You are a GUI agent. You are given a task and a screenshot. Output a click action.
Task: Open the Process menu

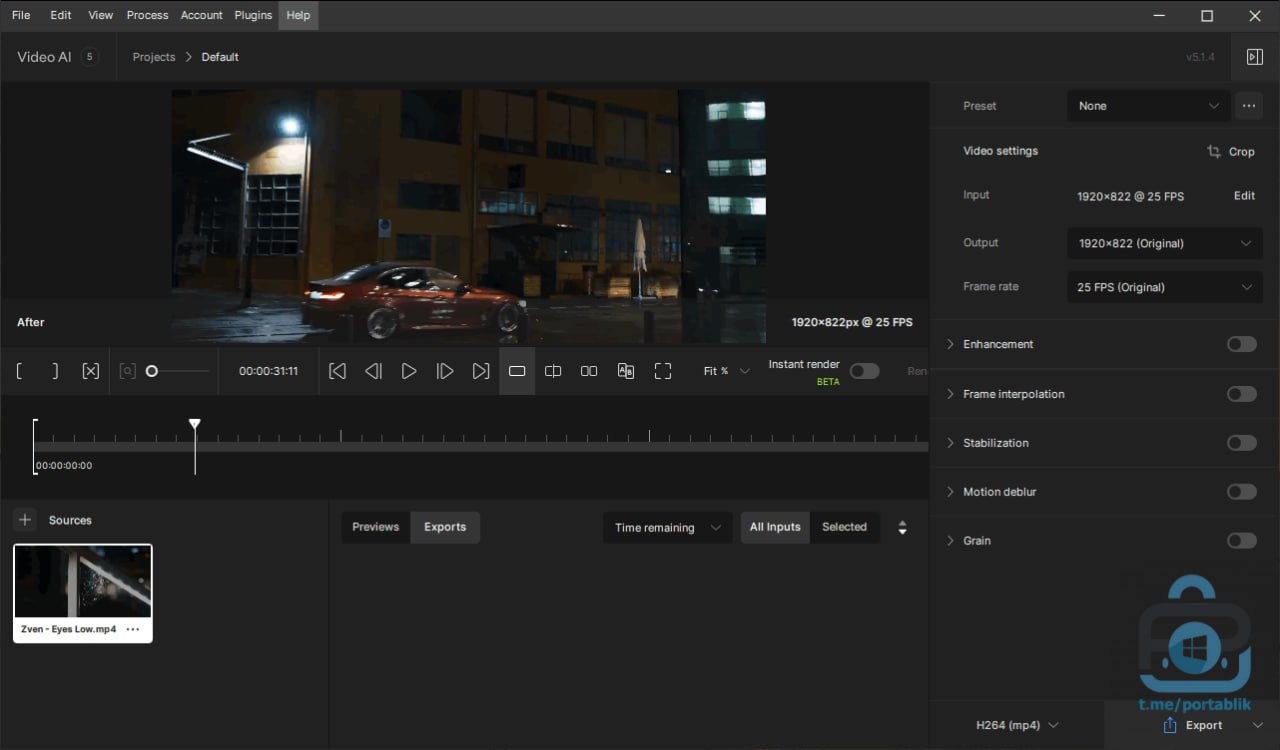pyautogui.click(x=147, y=15)
